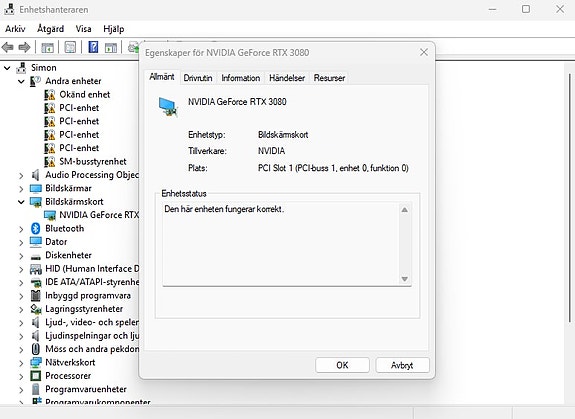This screenshot has width=575, height=419.
Task: Switch to the Drivrutin tab
Action: pyautogui.click(x=198, y=78)
